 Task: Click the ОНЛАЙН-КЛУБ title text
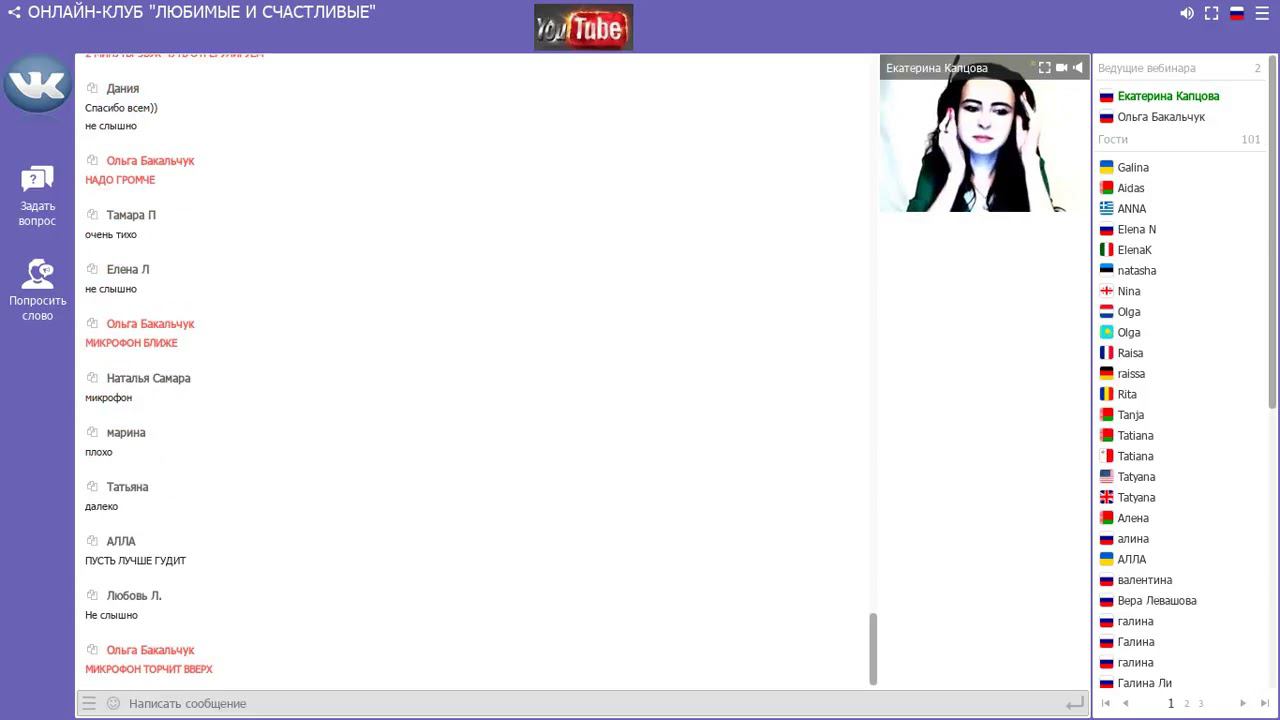202,13
